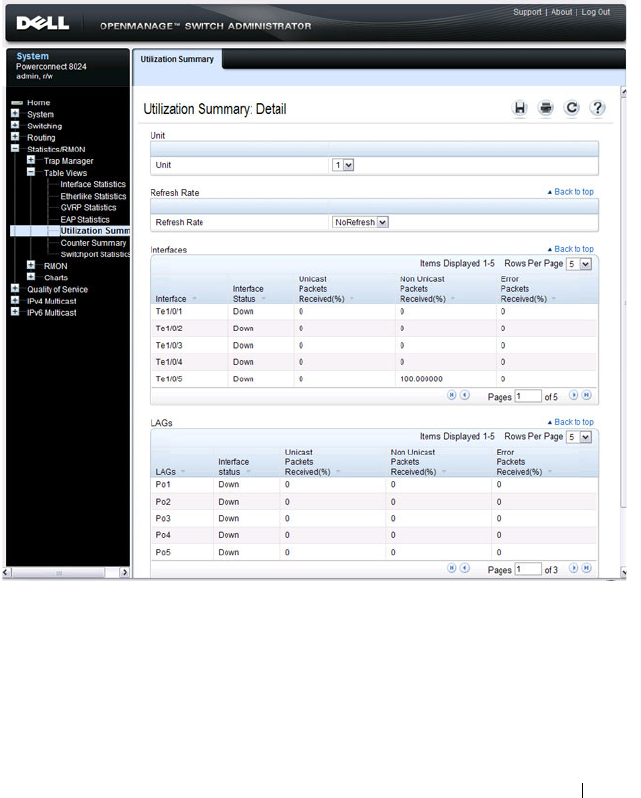Click Back to top beside Refresh Rate

click(x=571, y=192)
